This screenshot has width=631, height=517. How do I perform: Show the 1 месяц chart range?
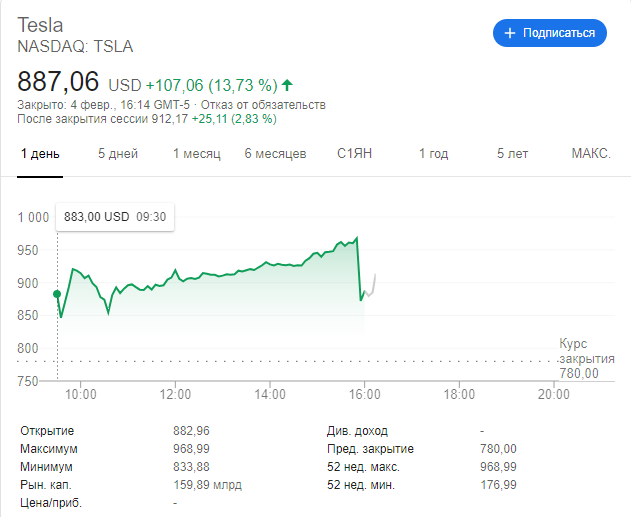point(196,154)
